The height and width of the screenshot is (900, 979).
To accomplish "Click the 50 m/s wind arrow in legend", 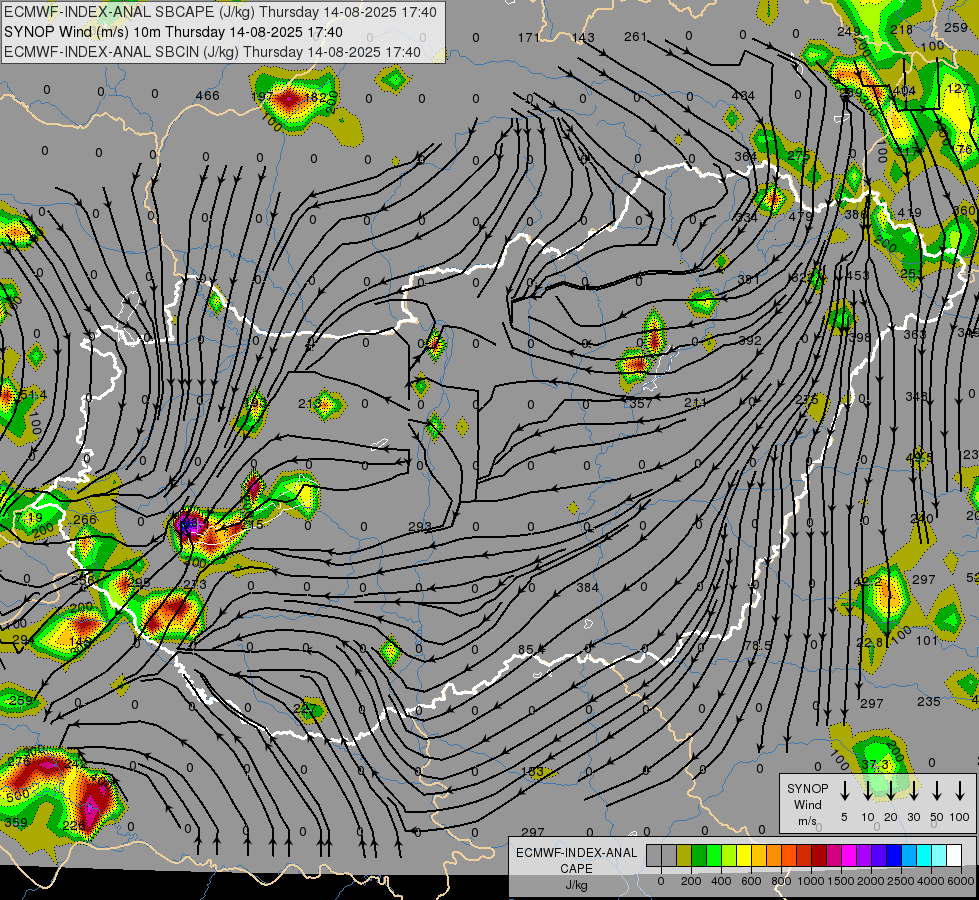I will pos(937,791).
